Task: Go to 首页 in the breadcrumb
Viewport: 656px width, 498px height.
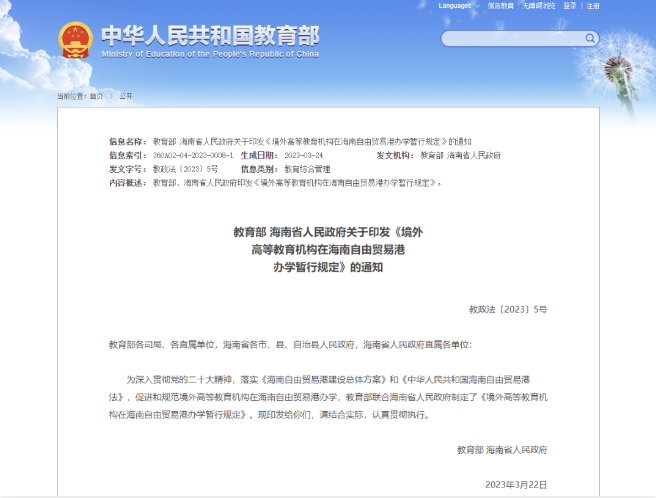Action: pyautogui.click(x=96, y=96)
